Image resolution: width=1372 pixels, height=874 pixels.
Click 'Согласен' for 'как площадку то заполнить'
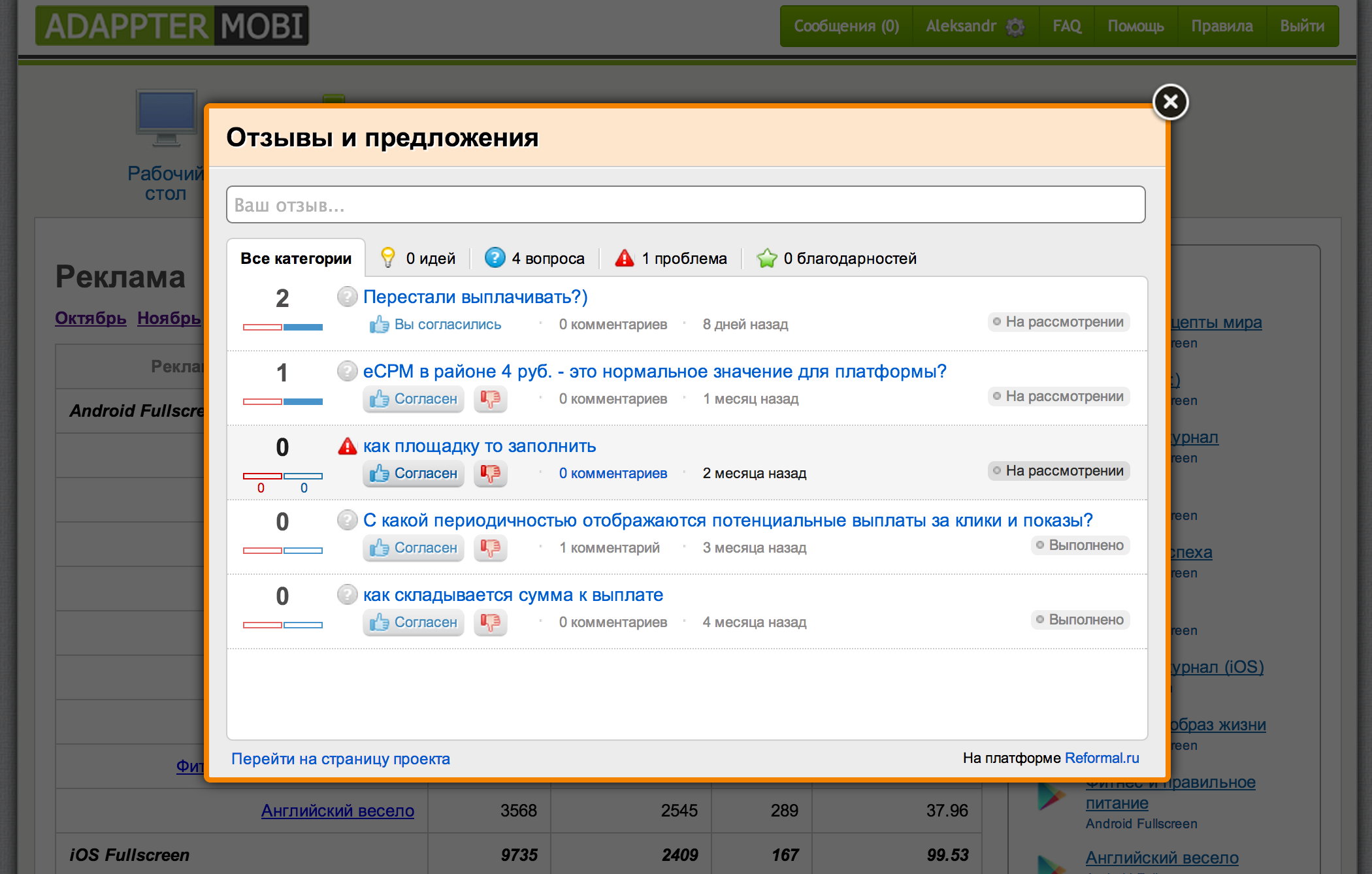[414, 473]
